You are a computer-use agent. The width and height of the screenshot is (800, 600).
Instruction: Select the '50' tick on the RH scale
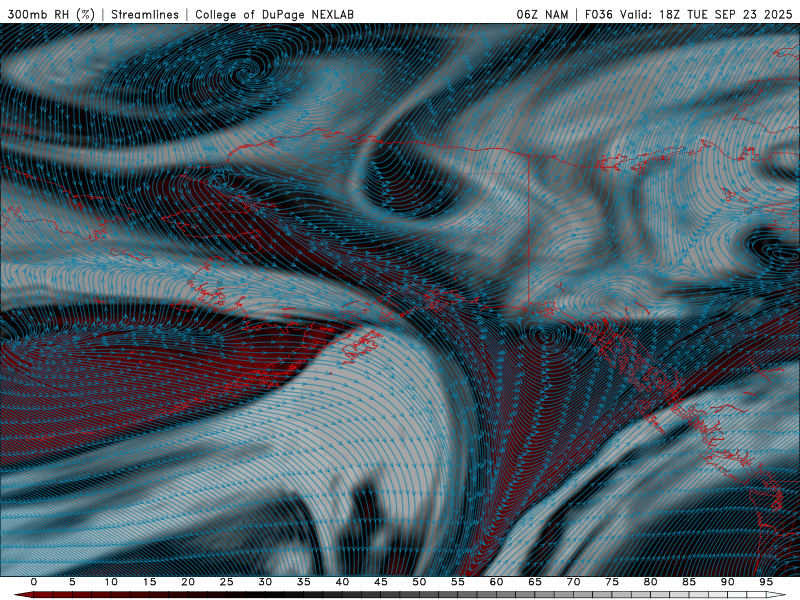(x=419, y=582)
